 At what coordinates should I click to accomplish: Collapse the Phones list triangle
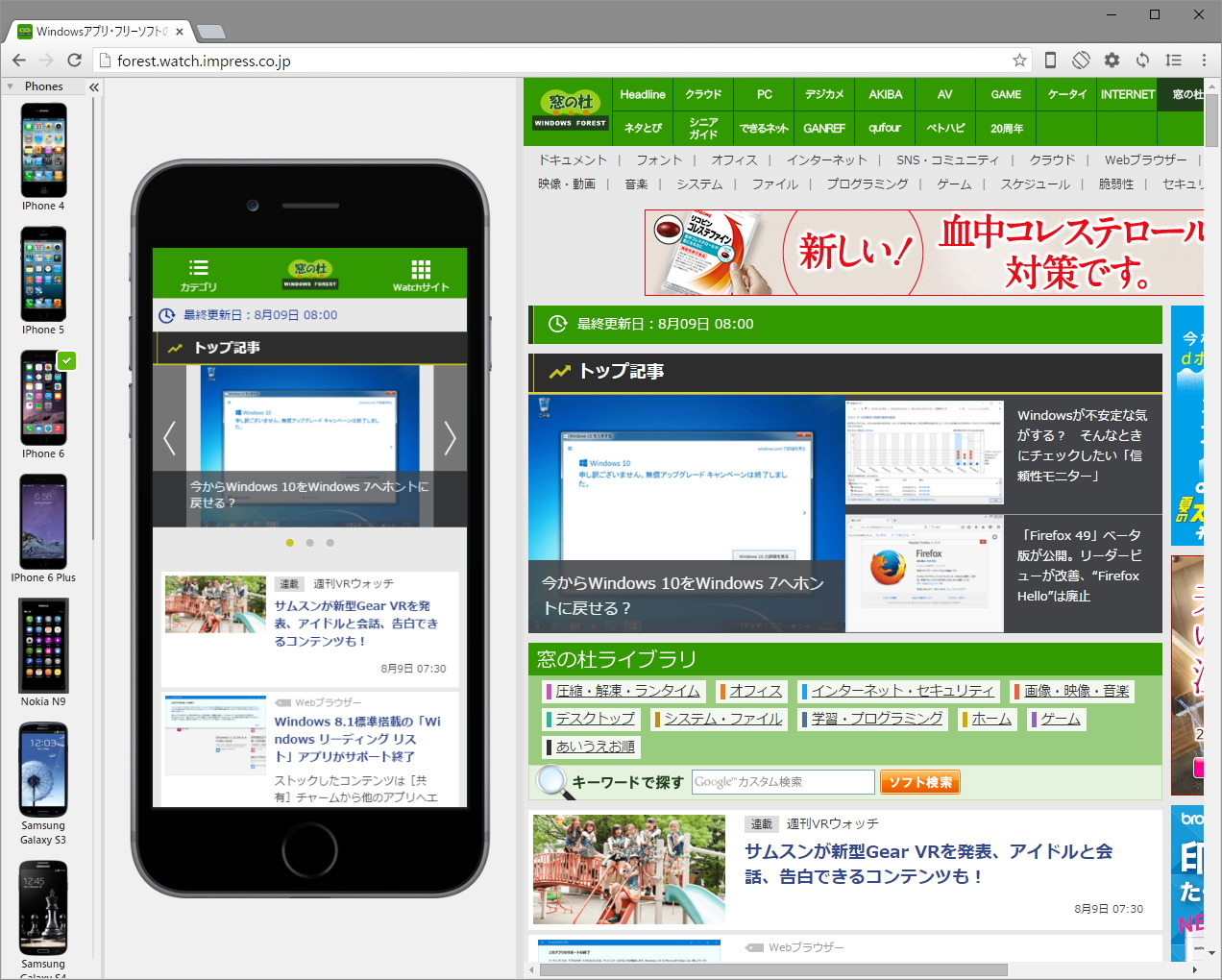[10, 86]
